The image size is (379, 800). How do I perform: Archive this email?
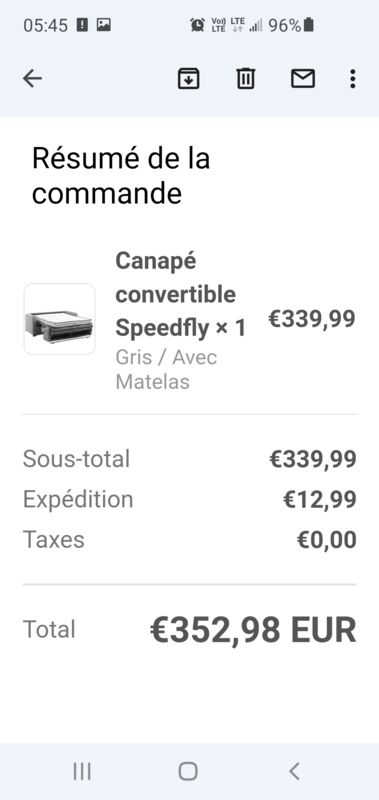(x=188, y=79)
